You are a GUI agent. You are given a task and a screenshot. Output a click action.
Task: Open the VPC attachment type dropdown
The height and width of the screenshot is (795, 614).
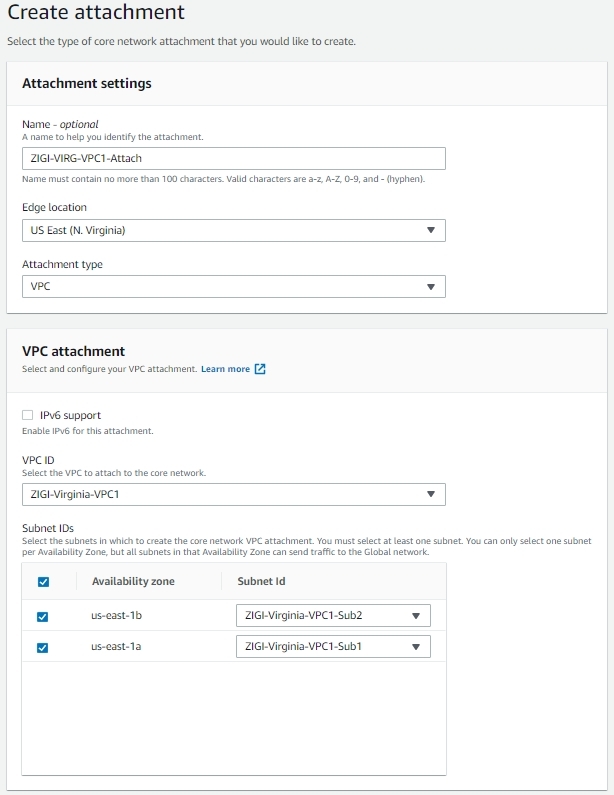234,286
